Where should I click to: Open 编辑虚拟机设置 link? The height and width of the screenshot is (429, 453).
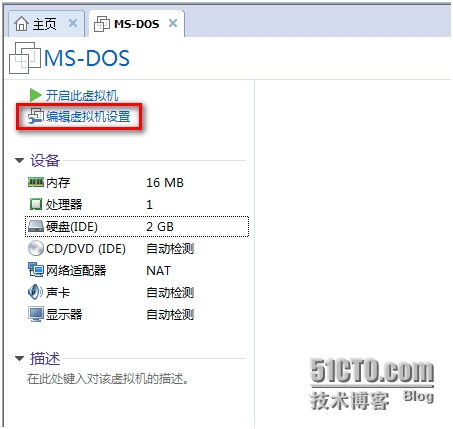coord(88,116)
